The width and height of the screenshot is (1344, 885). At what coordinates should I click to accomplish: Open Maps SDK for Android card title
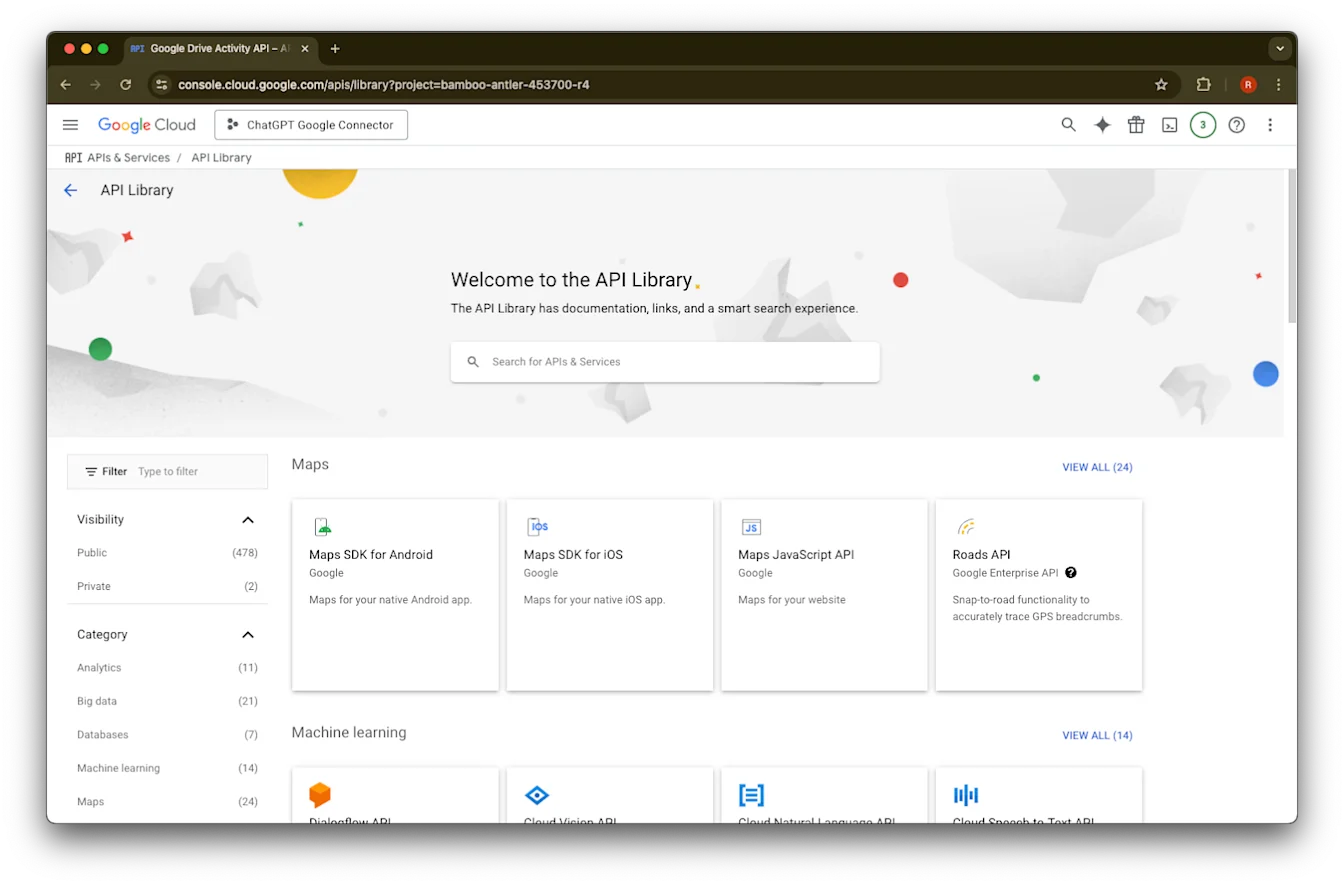point(371,555)
